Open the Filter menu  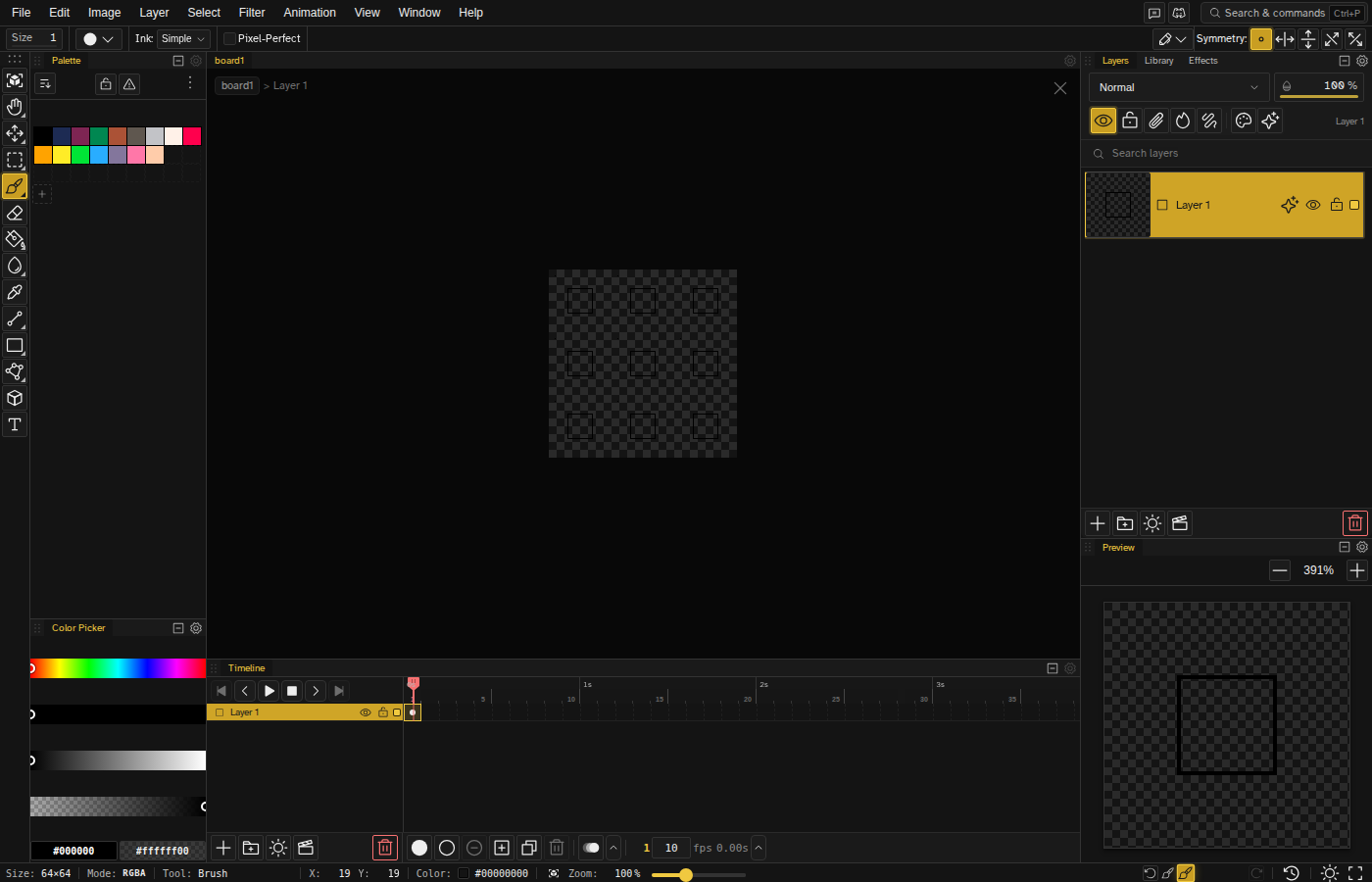(x=252, y=13)
